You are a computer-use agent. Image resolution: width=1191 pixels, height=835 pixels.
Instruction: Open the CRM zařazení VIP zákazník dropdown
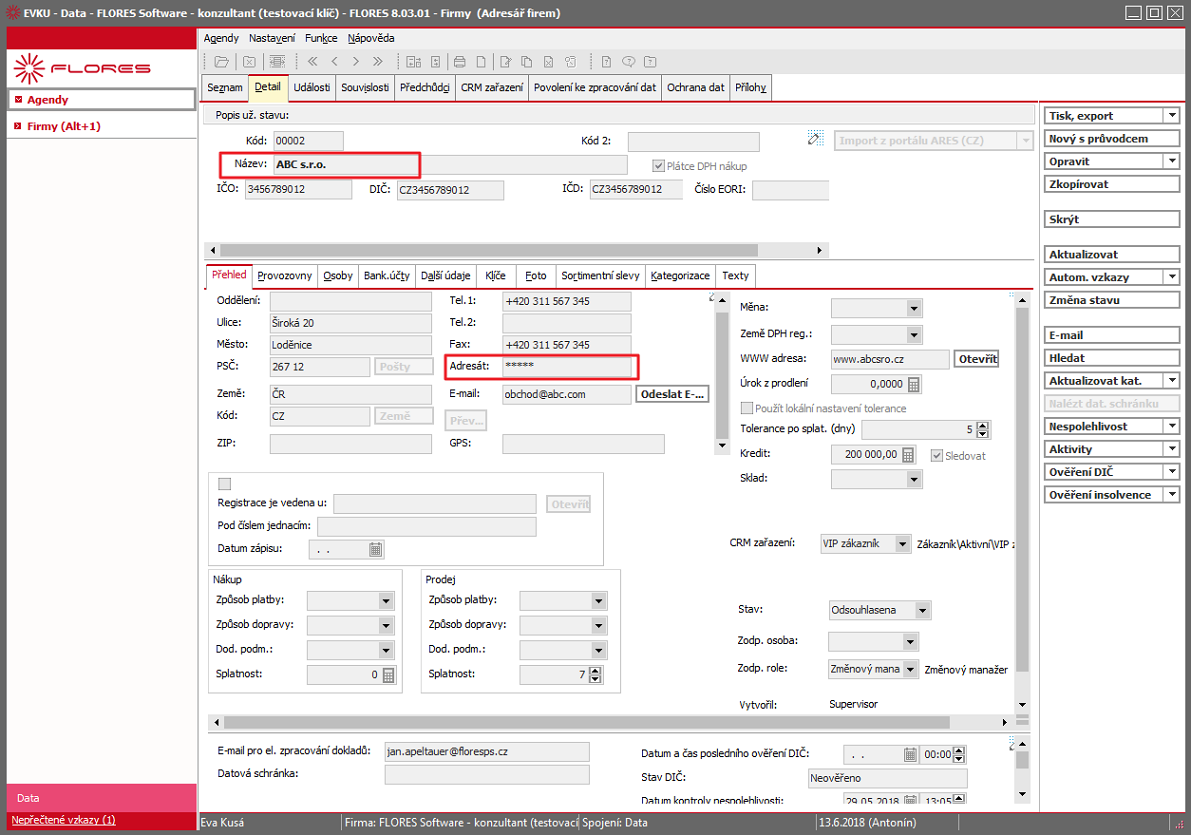(902, 544)
